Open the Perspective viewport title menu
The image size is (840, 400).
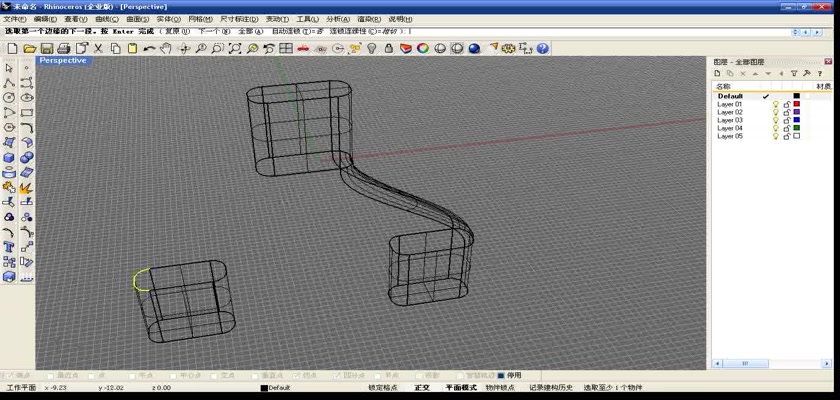(x=63, y=61)
